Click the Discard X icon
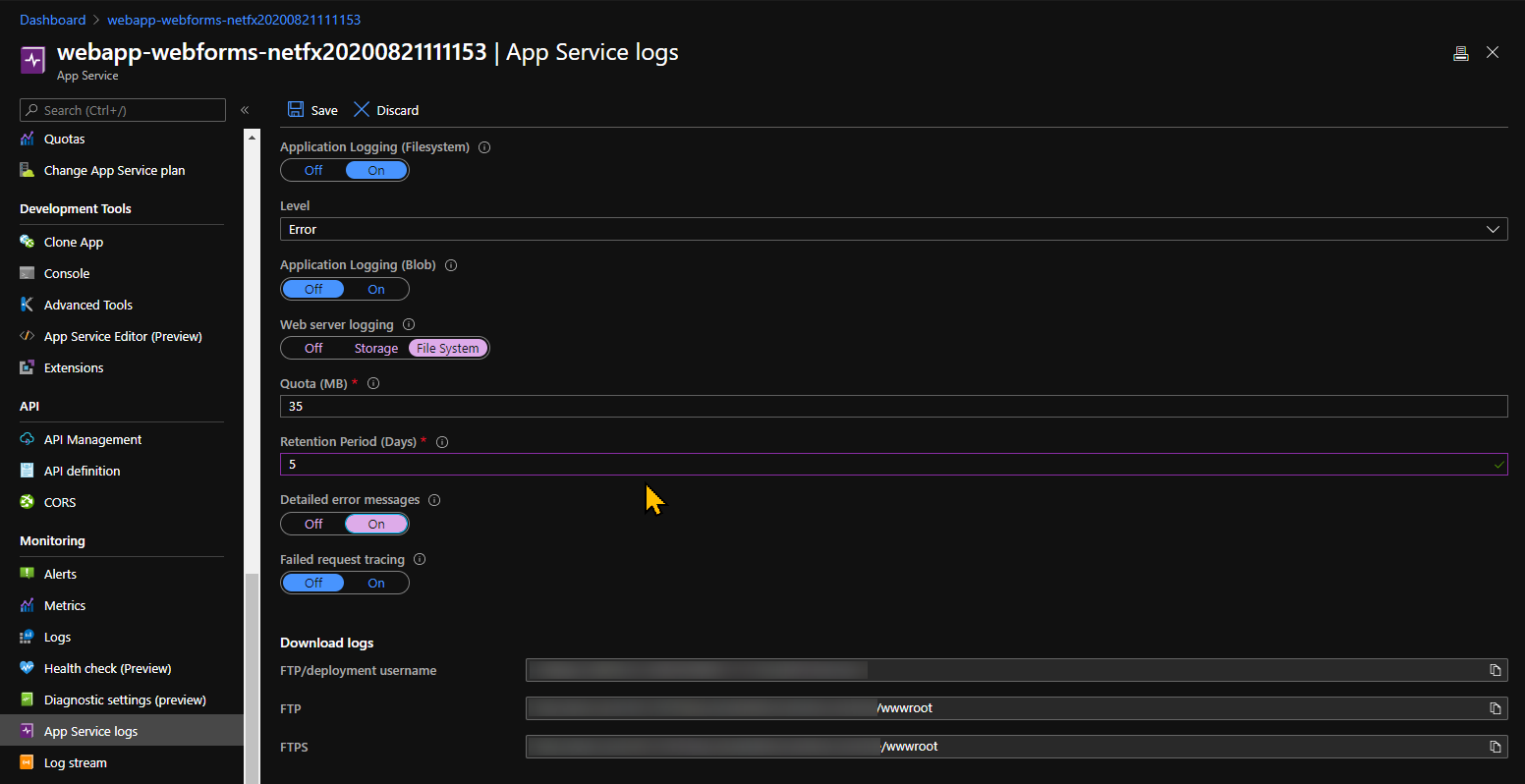This screenshot has height=784, width=1525. tap(362, 109)
